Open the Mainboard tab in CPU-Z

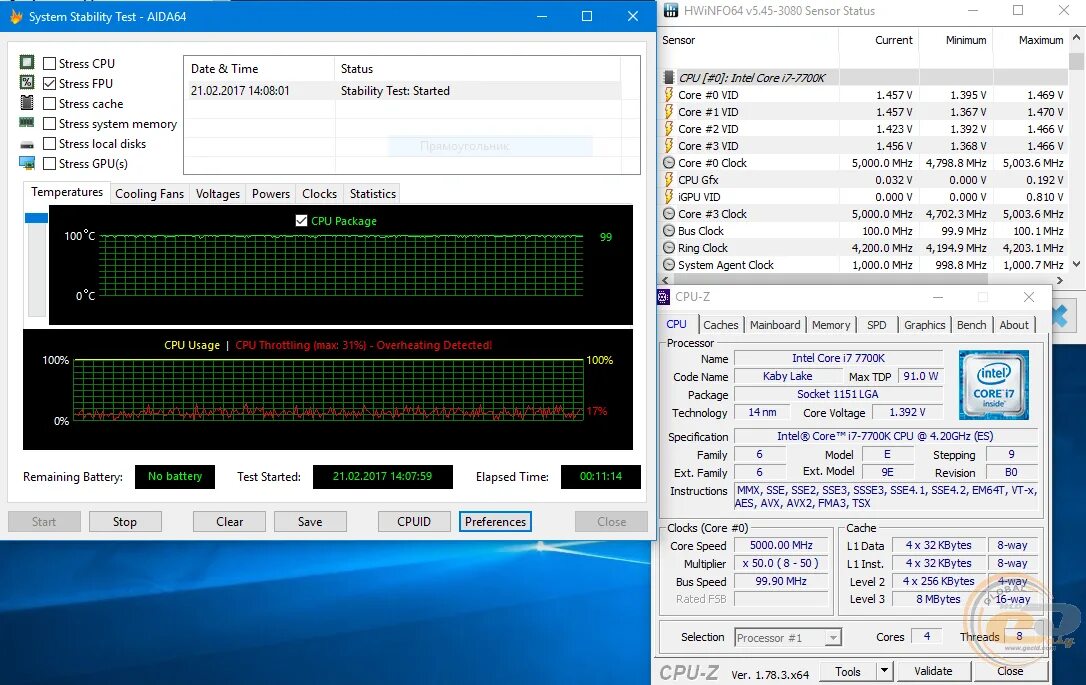[x=775, y=325]
